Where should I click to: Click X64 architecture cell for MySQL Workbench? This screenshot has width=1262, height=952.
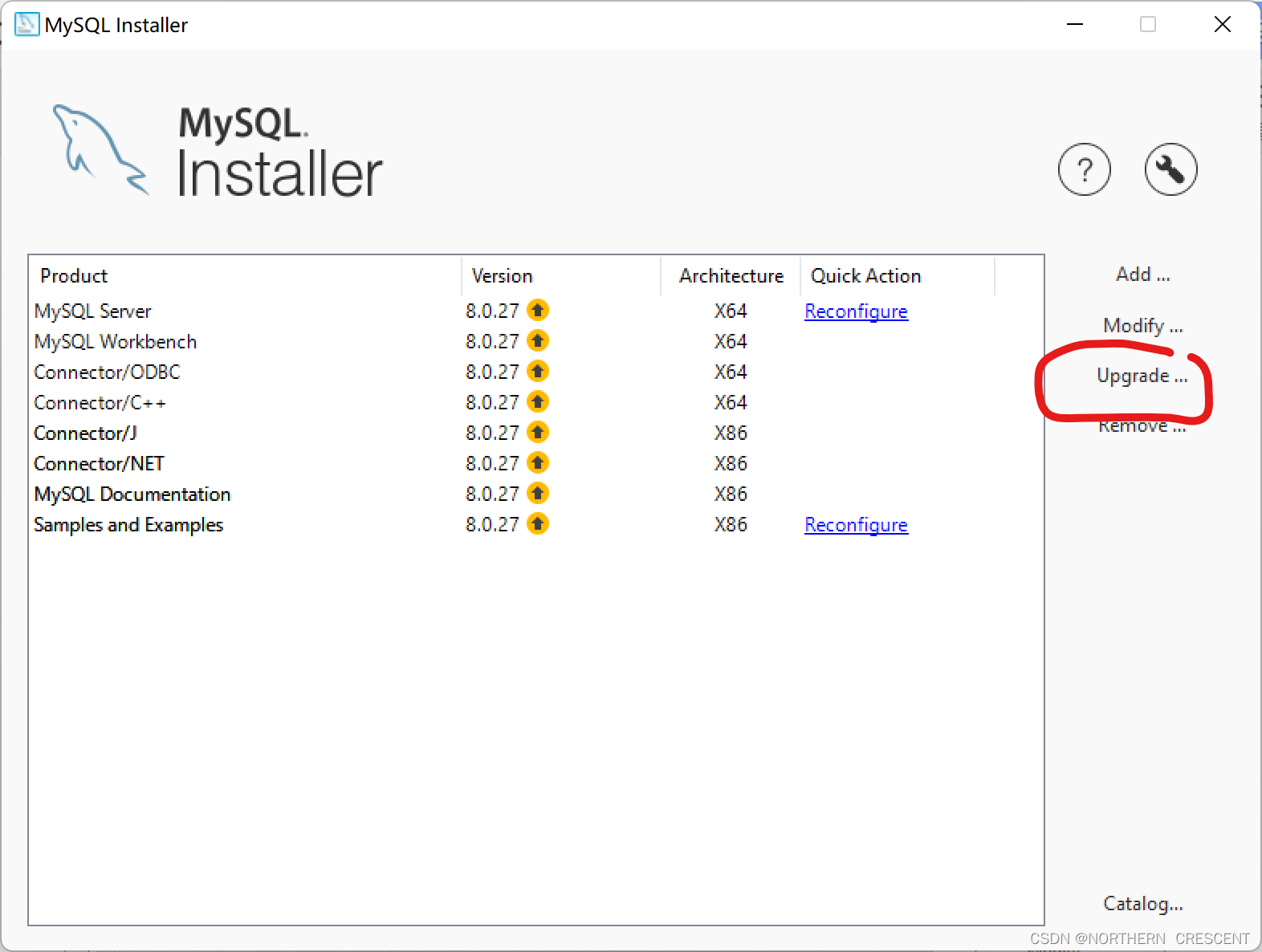pyautogui.click(x=731, y=341)
